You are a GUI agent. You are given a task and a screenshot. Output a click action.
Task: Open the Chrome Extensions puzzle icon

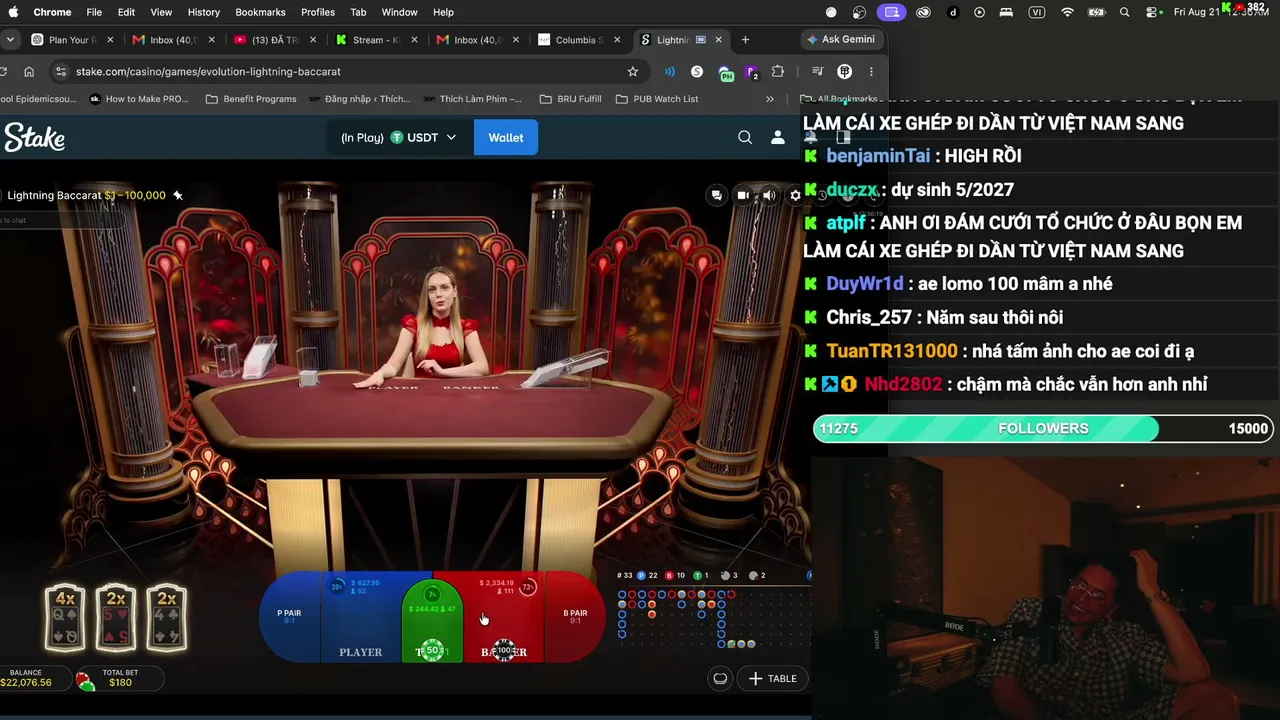(778, 72)
